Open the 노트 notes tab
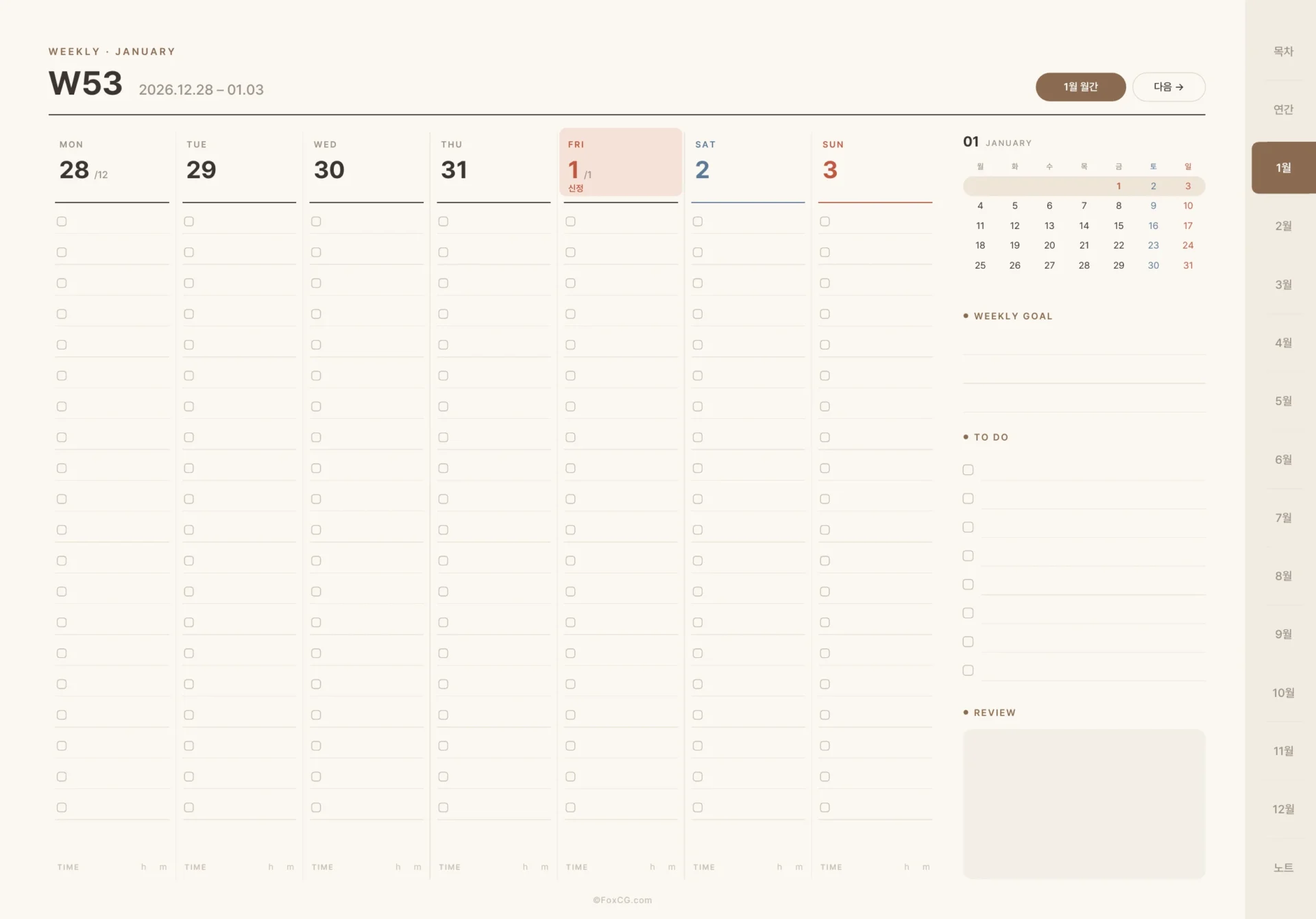The width and height of the screenshot is (1316, 919). tap(1283, 868)
